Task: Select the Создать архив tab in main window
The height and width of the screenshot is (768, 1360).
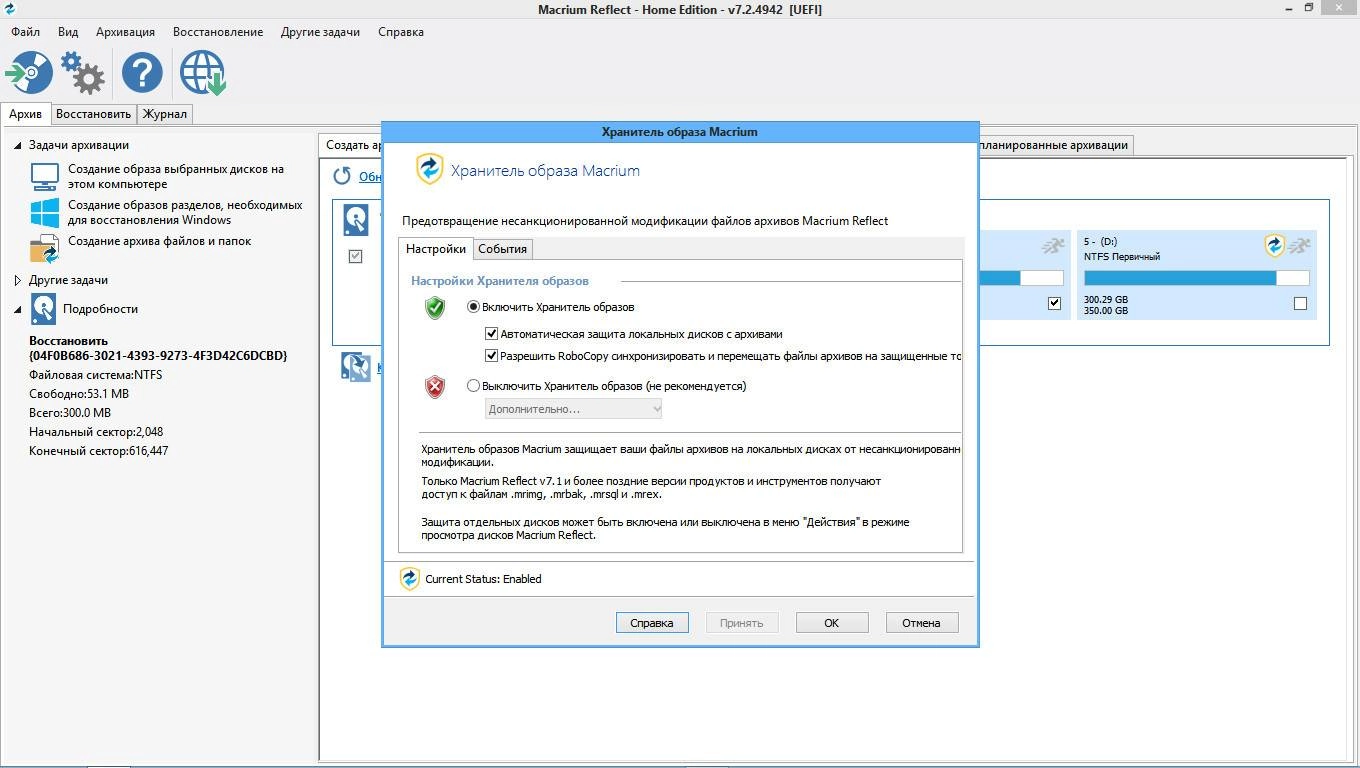Action: click(352, 145)
